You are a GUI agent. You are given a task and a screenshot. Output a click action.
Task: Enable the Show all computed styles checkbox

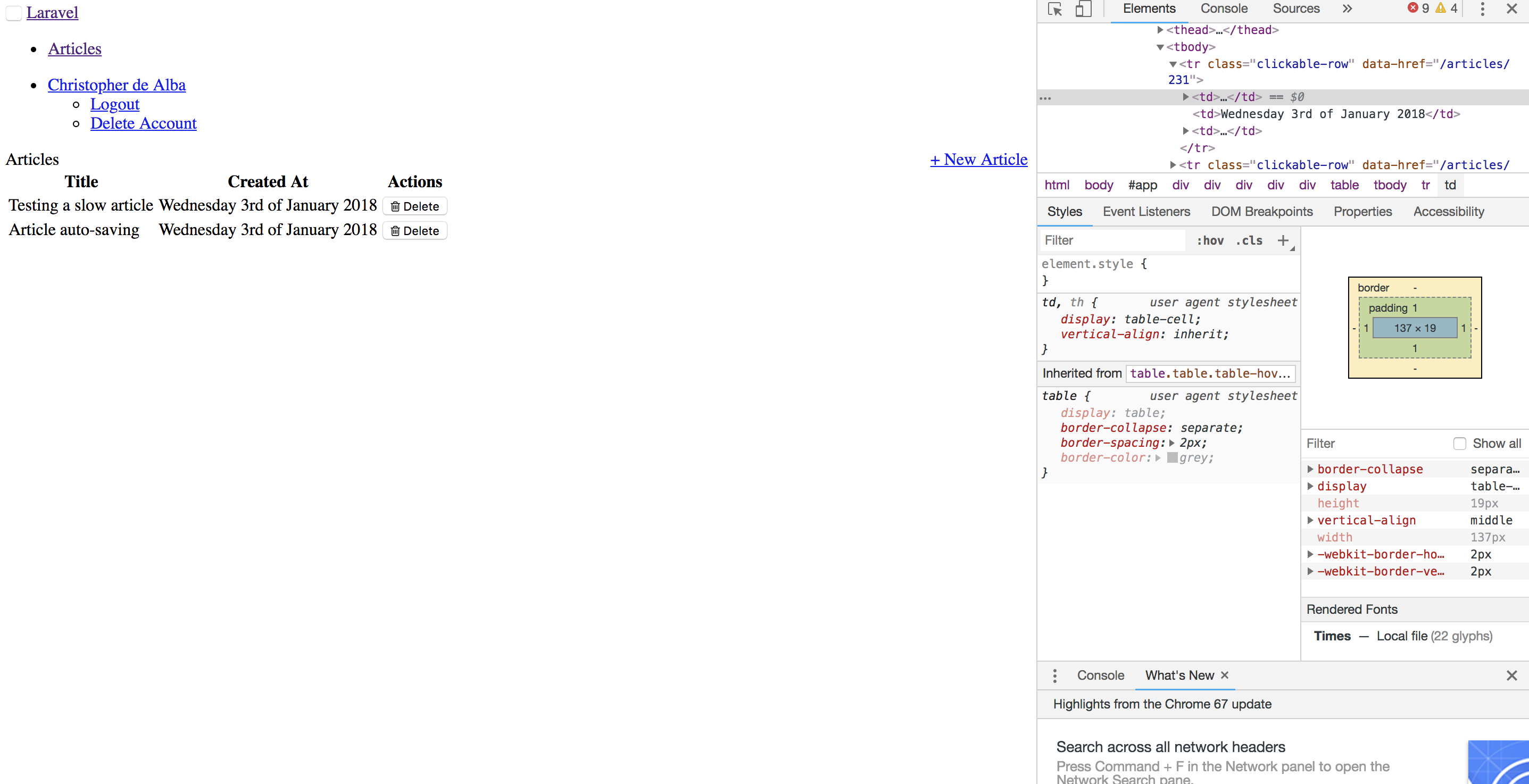1459,444
